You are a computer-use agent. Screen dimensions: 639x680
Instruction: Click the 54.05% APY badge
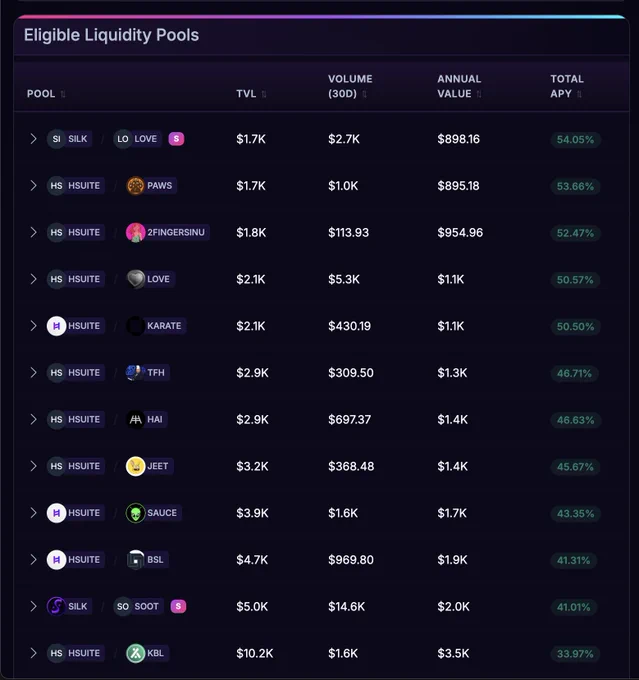[x=575, y=140]
